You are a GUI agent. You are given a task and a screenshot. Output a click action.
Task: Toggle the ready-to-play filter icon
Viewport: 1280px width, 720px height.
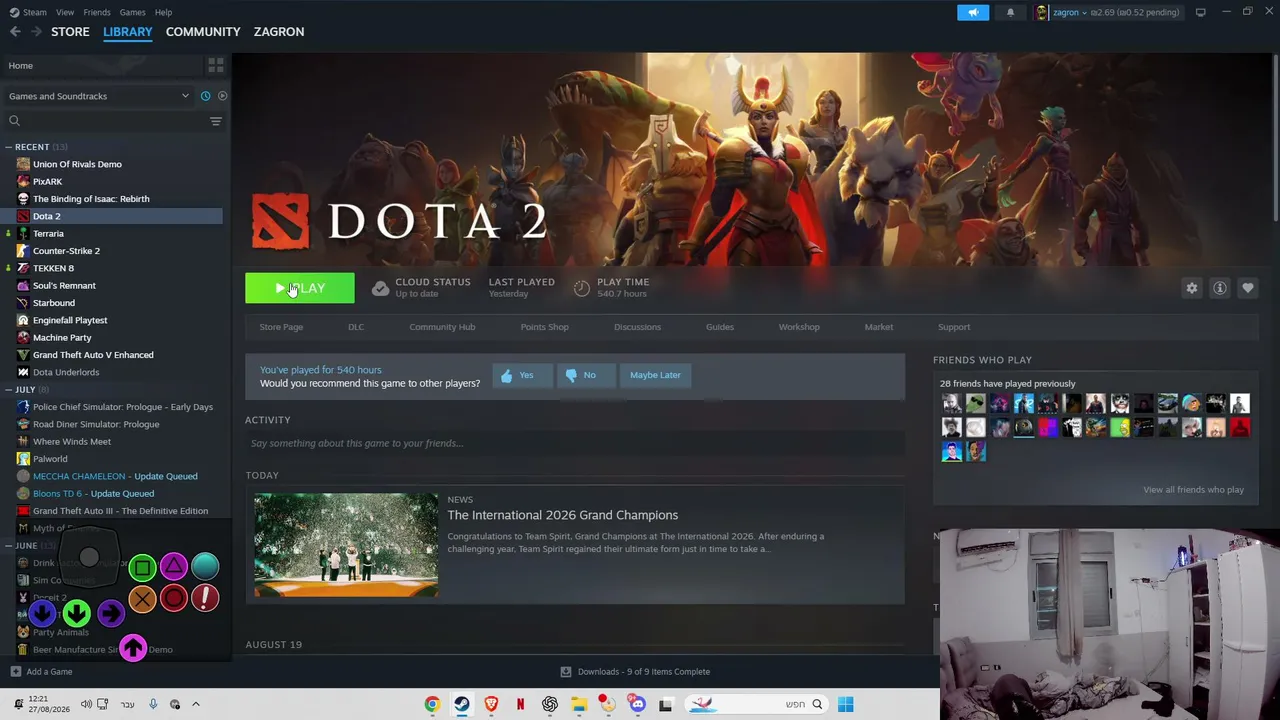(222, 96)
